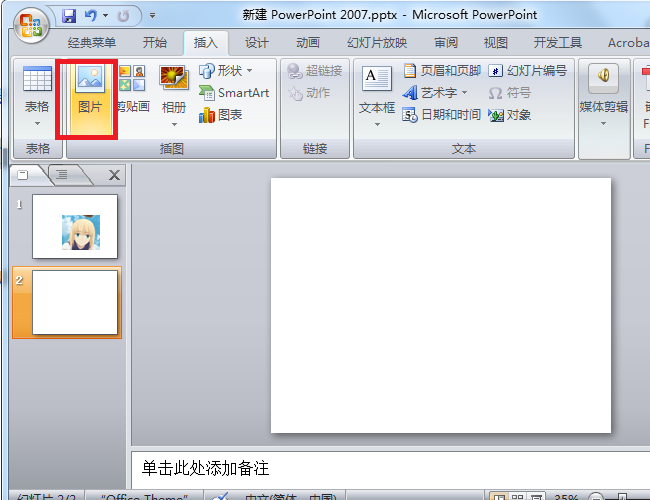Save the presentation with the floppy icon
Image resolution: width=650 pixels, height=500 pixels.
[x=69, y=16]
